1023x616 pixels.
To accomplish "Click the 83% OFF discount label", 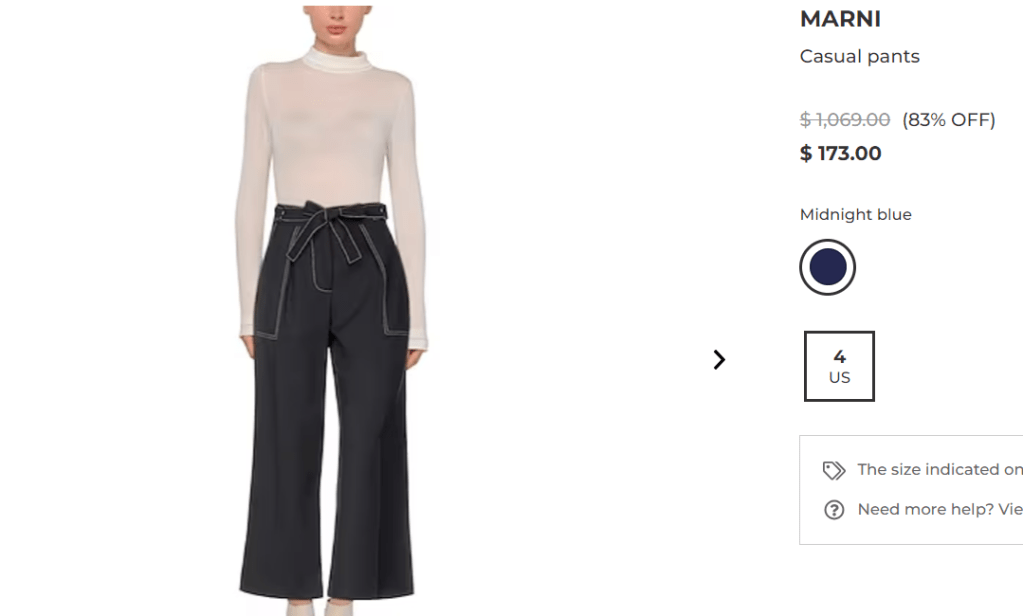I will [x=949, y=120].
